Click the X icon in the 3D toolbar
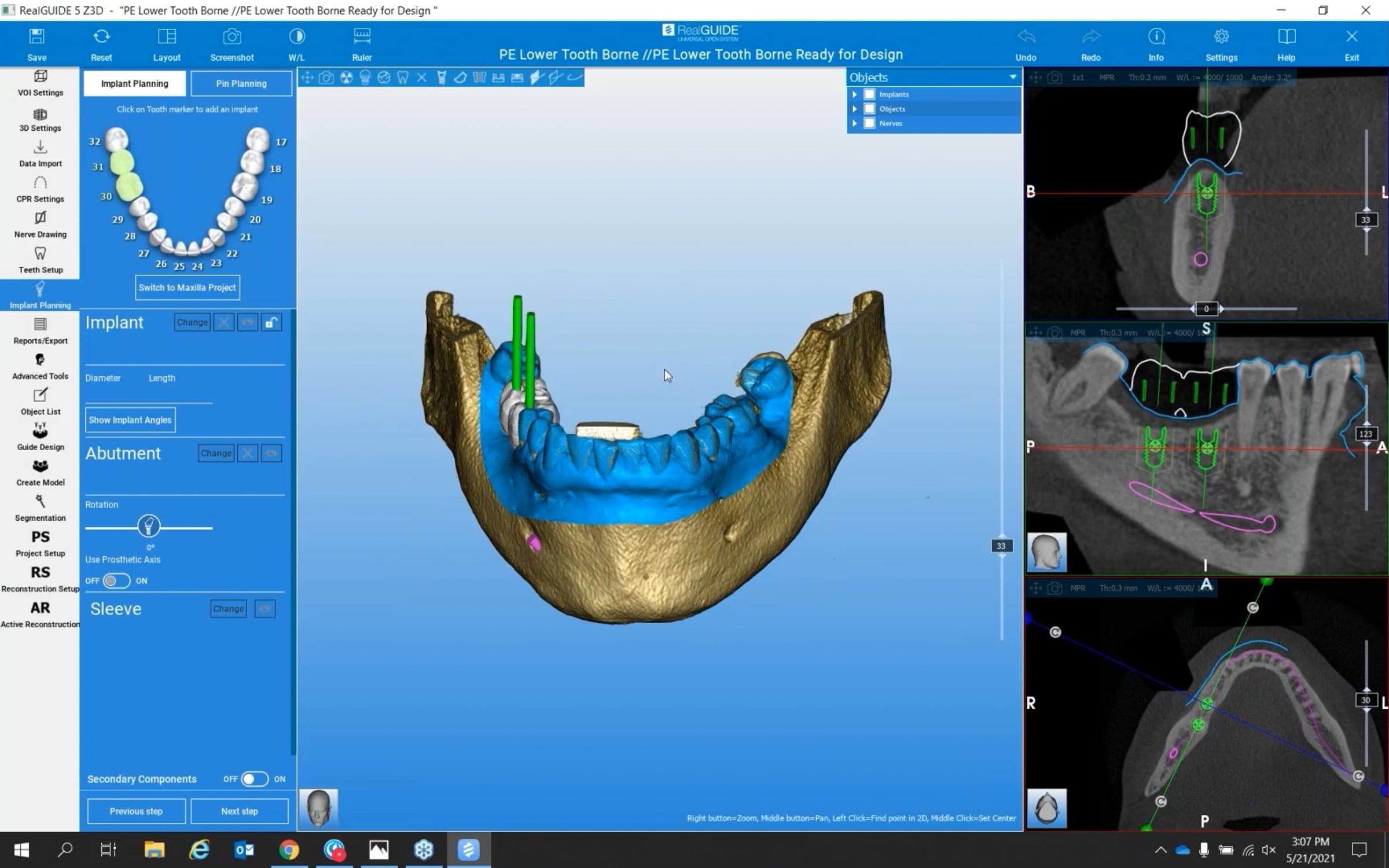1389x868 pixels. [x=422, y=78]
